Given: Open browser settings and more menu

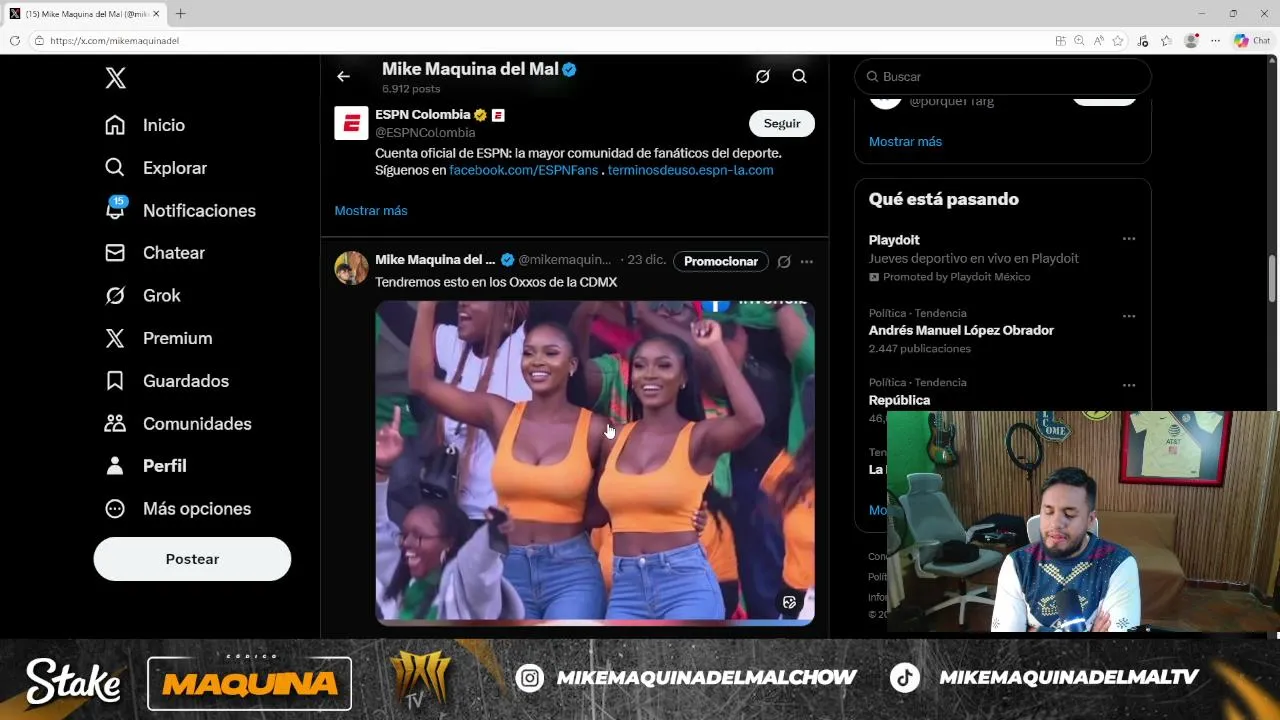Looking at the screenshot, I should [1215, 41].
